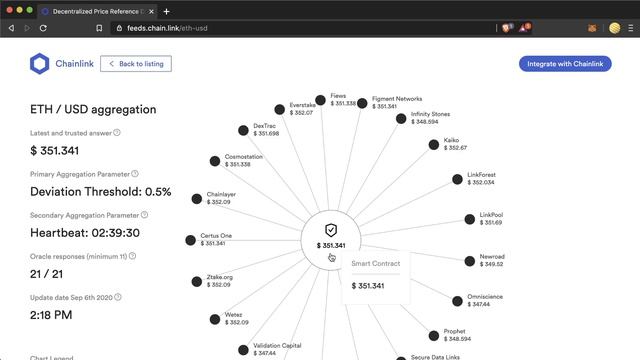
Task: Click the LinkForest oracle node dot
Action: pos(457,179)
